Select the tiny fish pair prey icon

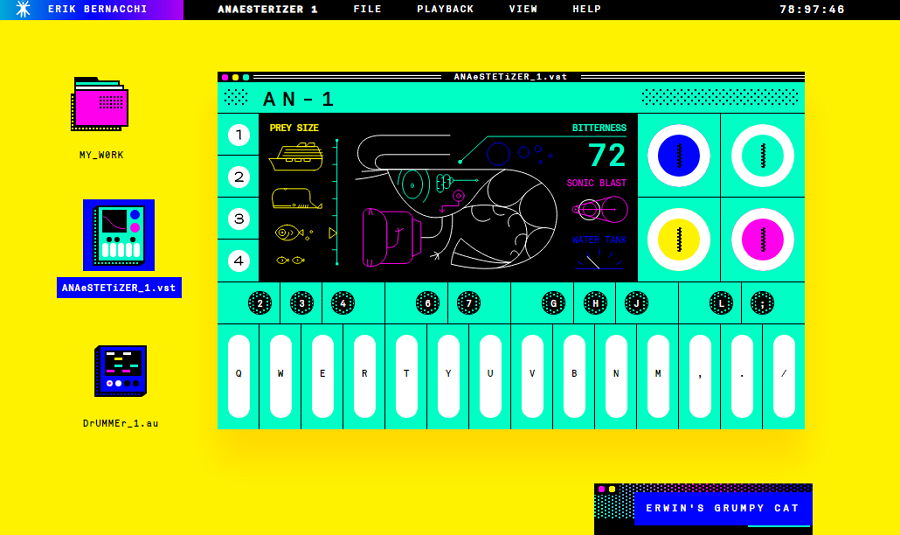coord(290,260)
